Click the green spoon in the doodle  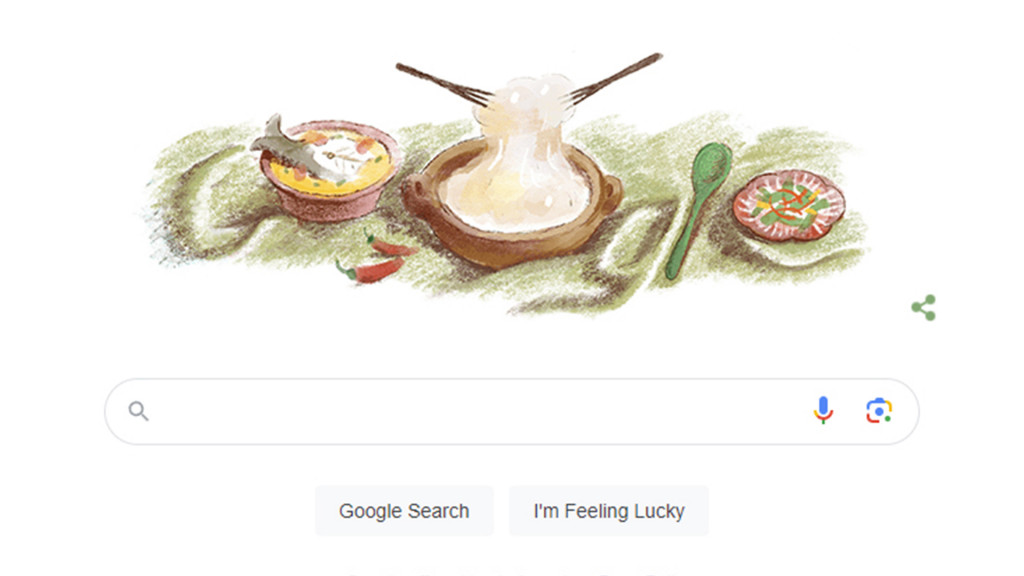(x=697, y=209)
